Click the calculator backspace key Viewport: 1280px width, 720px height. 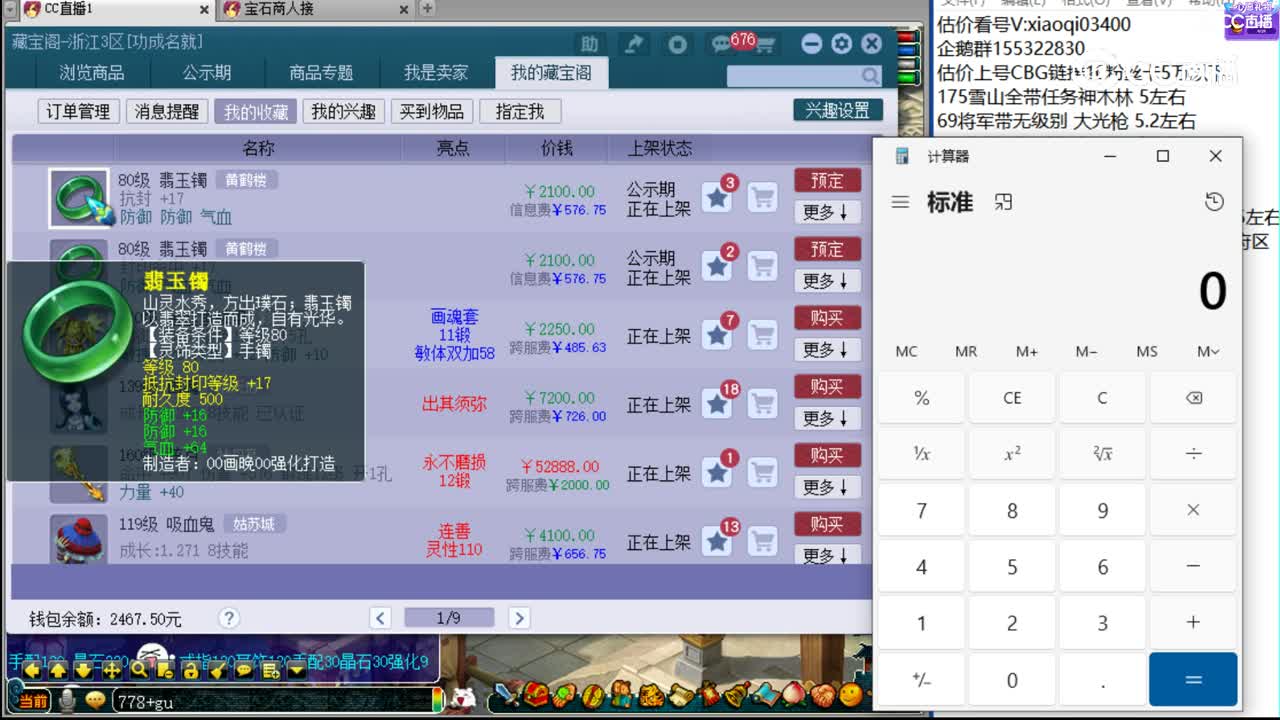pos(1193,398)
